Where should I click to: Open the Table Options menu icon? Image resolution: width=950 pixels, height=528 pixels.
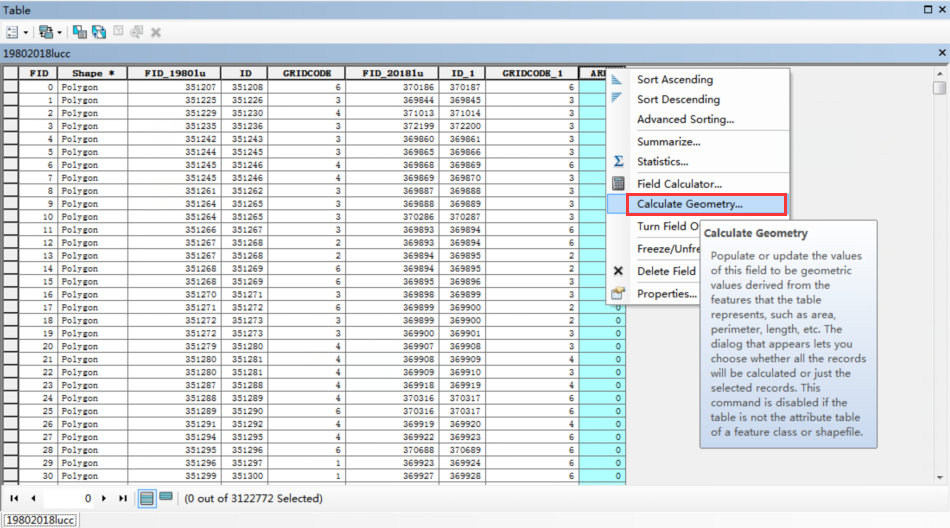click(x=12, y=32)
